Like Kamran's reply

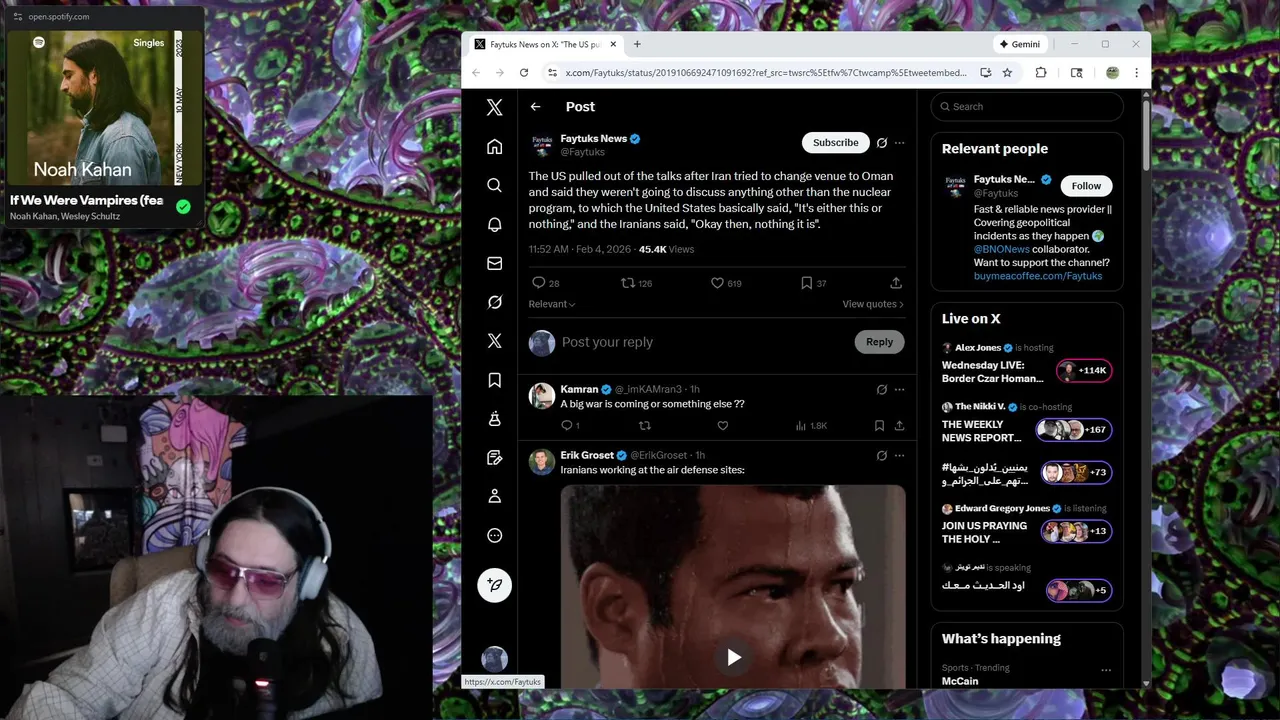click(x=722, y=425)
